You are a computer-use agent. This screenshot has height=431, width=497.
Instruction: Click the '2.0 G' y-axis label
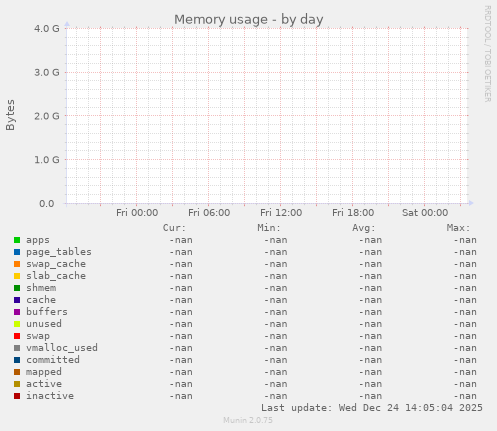[47, 116]
